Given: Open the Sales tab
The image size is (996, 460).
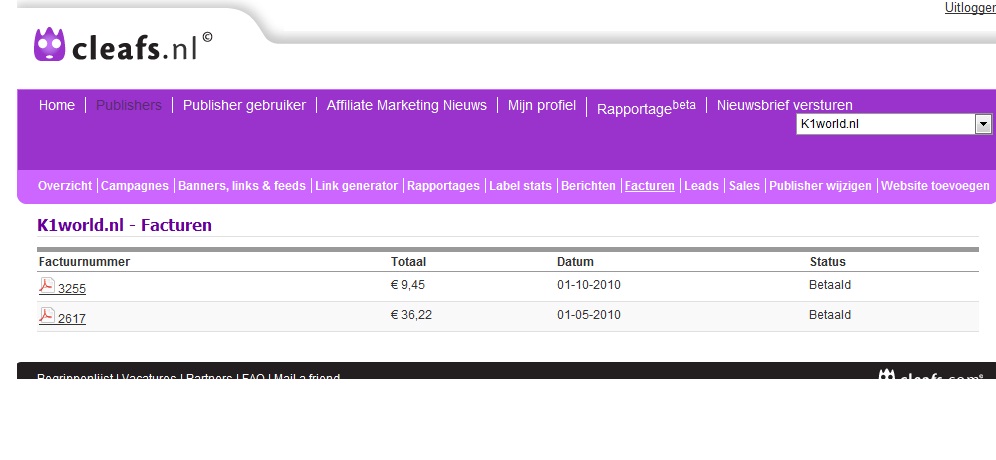Looking at the screenshot, I should [x=744, y=186].
